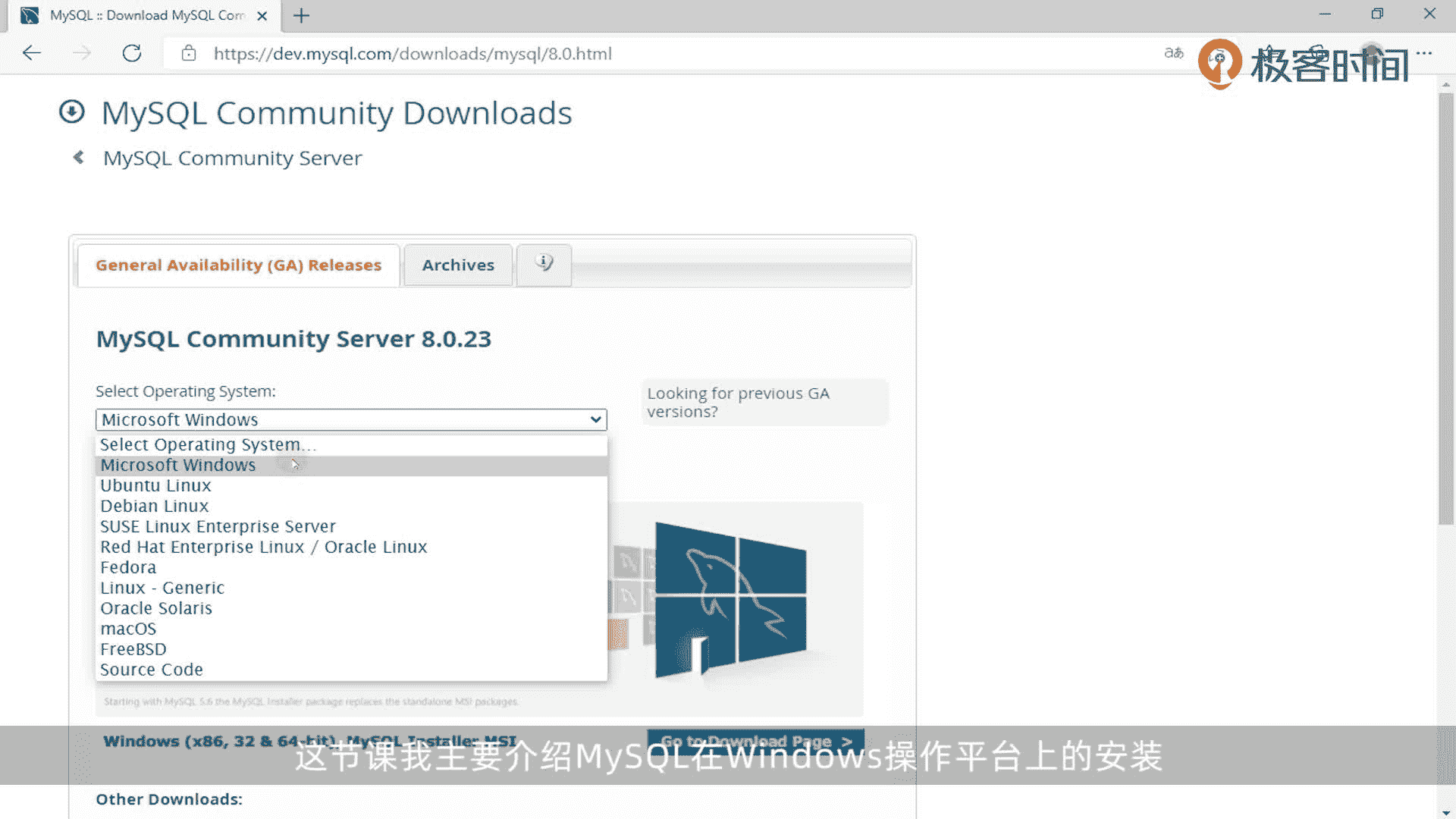Click the download circle icon beside title
Image resolution: width=1456 pixels, height=819 pixels.
[x=72, y=112]
